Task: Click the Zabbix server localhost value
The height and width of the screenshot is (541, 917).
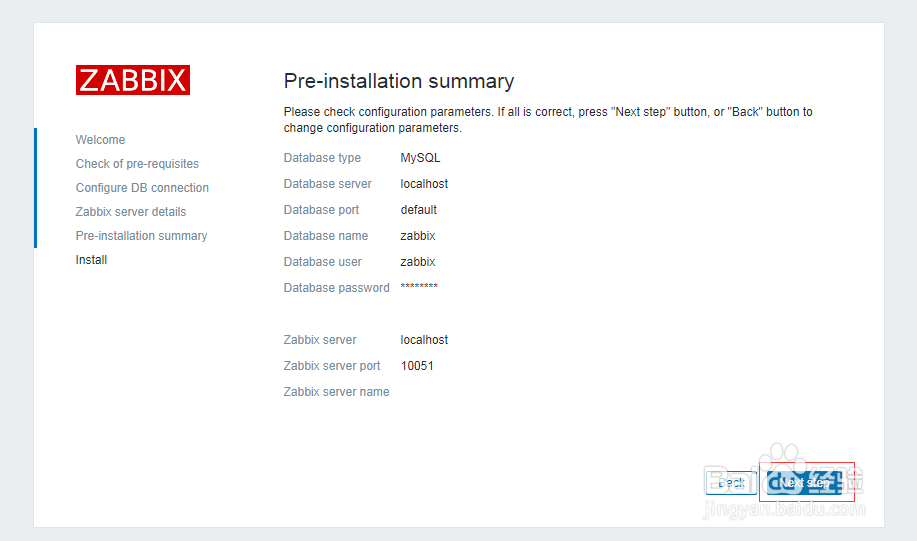Action: [424, 340]
